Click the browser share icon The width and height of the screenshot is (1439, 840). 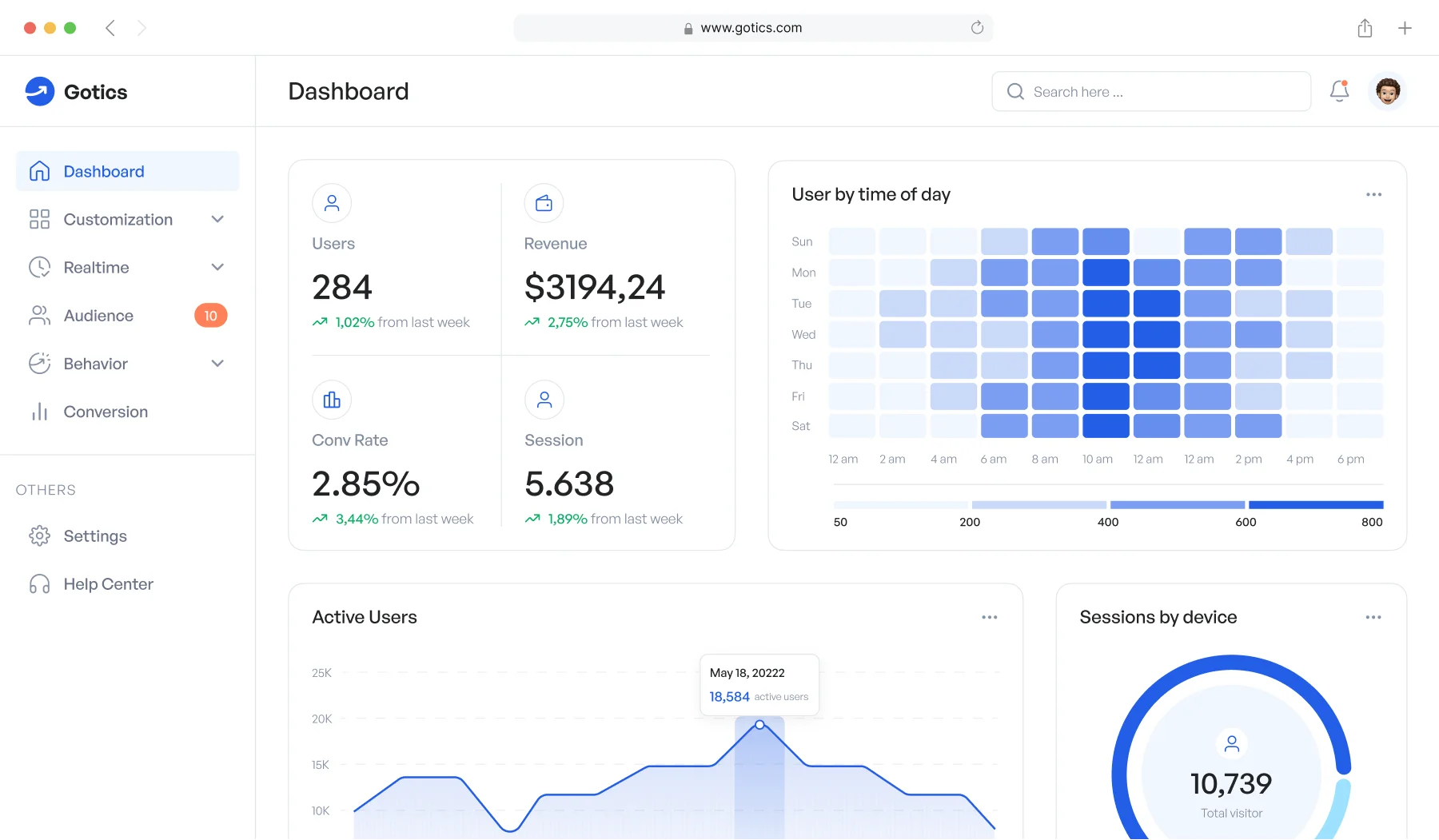click(1365, 29)
